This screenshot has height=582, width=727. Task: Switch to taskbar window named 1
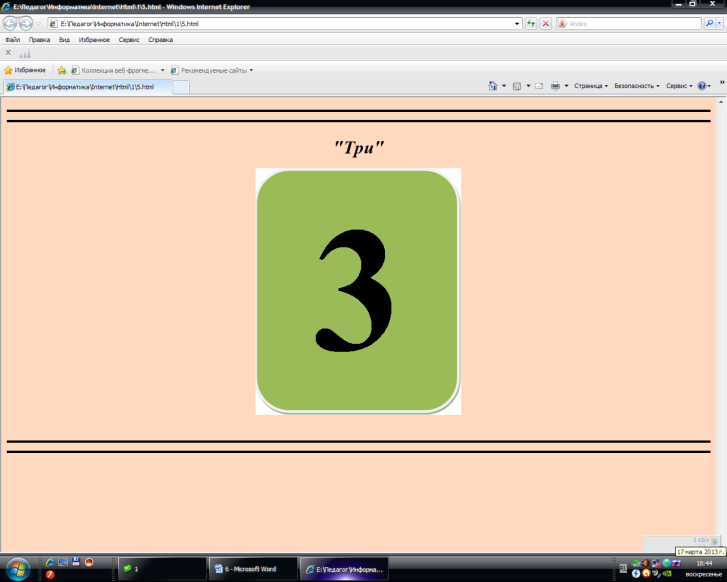click(162, 569)
